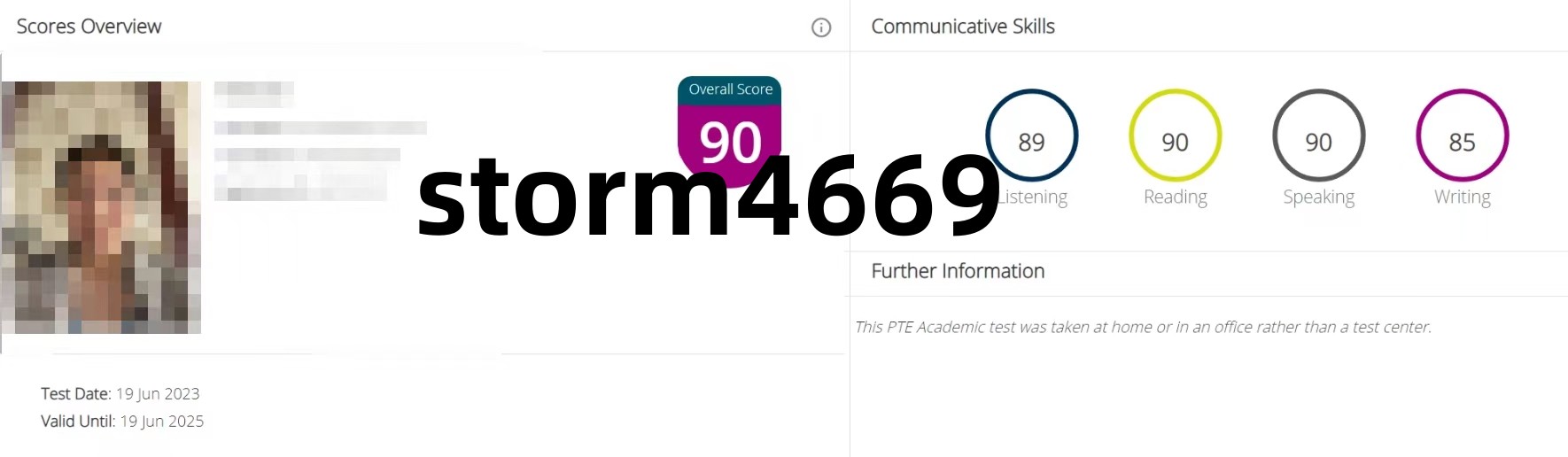Click the Further Information heading
Viewport: 1568px width, 457px height.
point(958,271)
